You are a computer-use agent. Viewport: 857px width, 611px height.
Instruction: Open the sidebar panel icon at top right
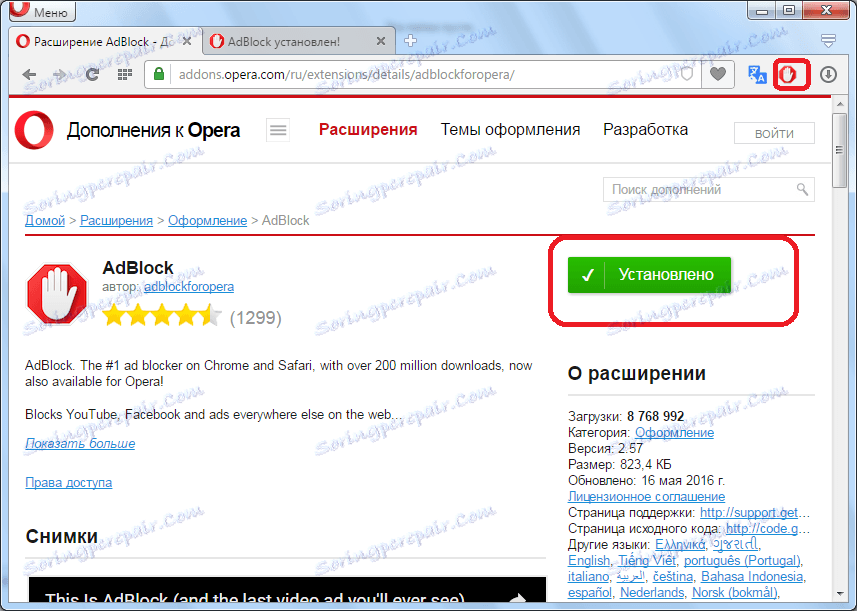(828, 41)
